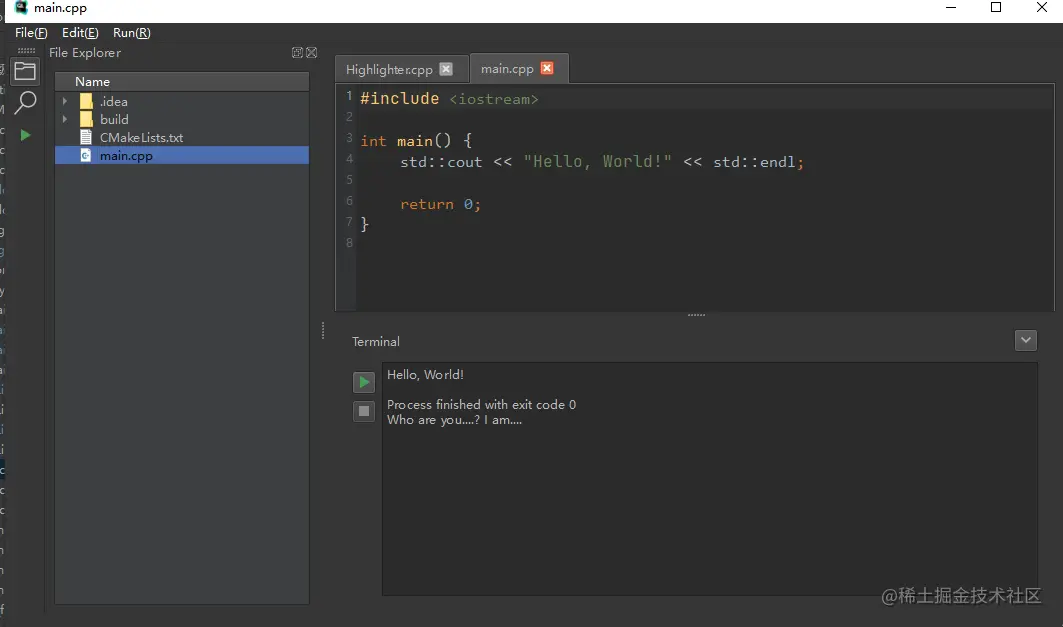Image resolution: width=1063 pixels, height=627 pixels.
Task: Open the Terminal dropdown chevron
Action: tap(1026, 340)
